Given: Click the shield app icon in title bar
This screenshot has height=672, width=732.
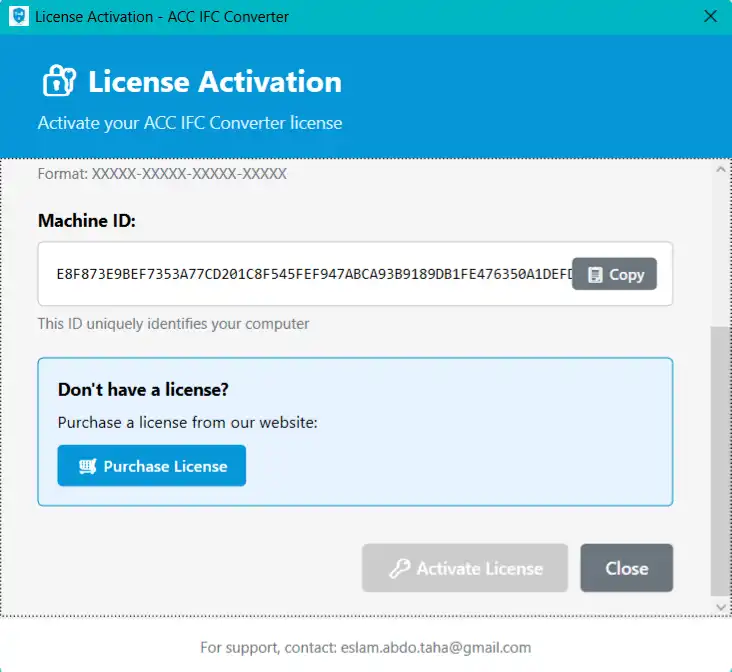Looking at the screenshot, I should pyautogui.click(x=18, y=17).
